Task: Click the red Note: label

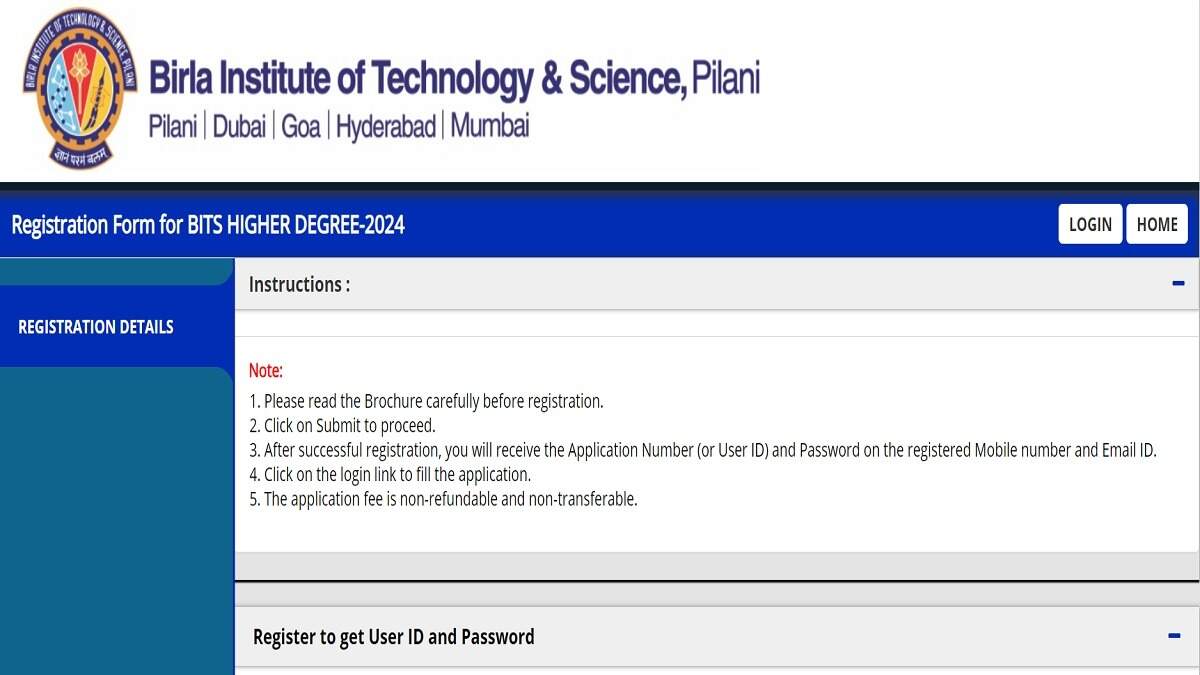Action: coord(266,371)
